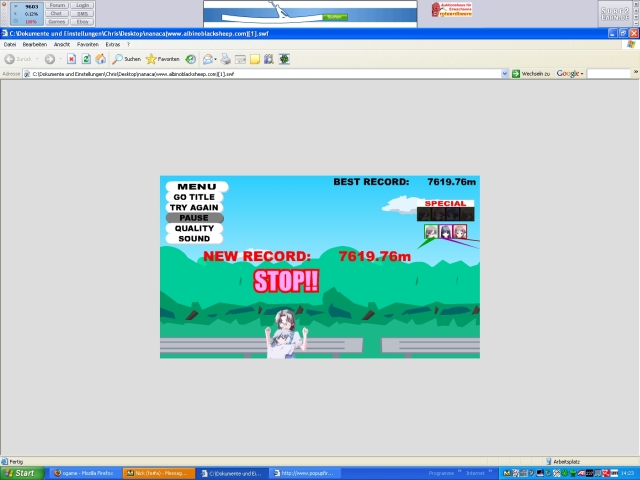
Task: Click the SPECIAL gauge label
Action: pyautogui.click(x=445, y=203)
